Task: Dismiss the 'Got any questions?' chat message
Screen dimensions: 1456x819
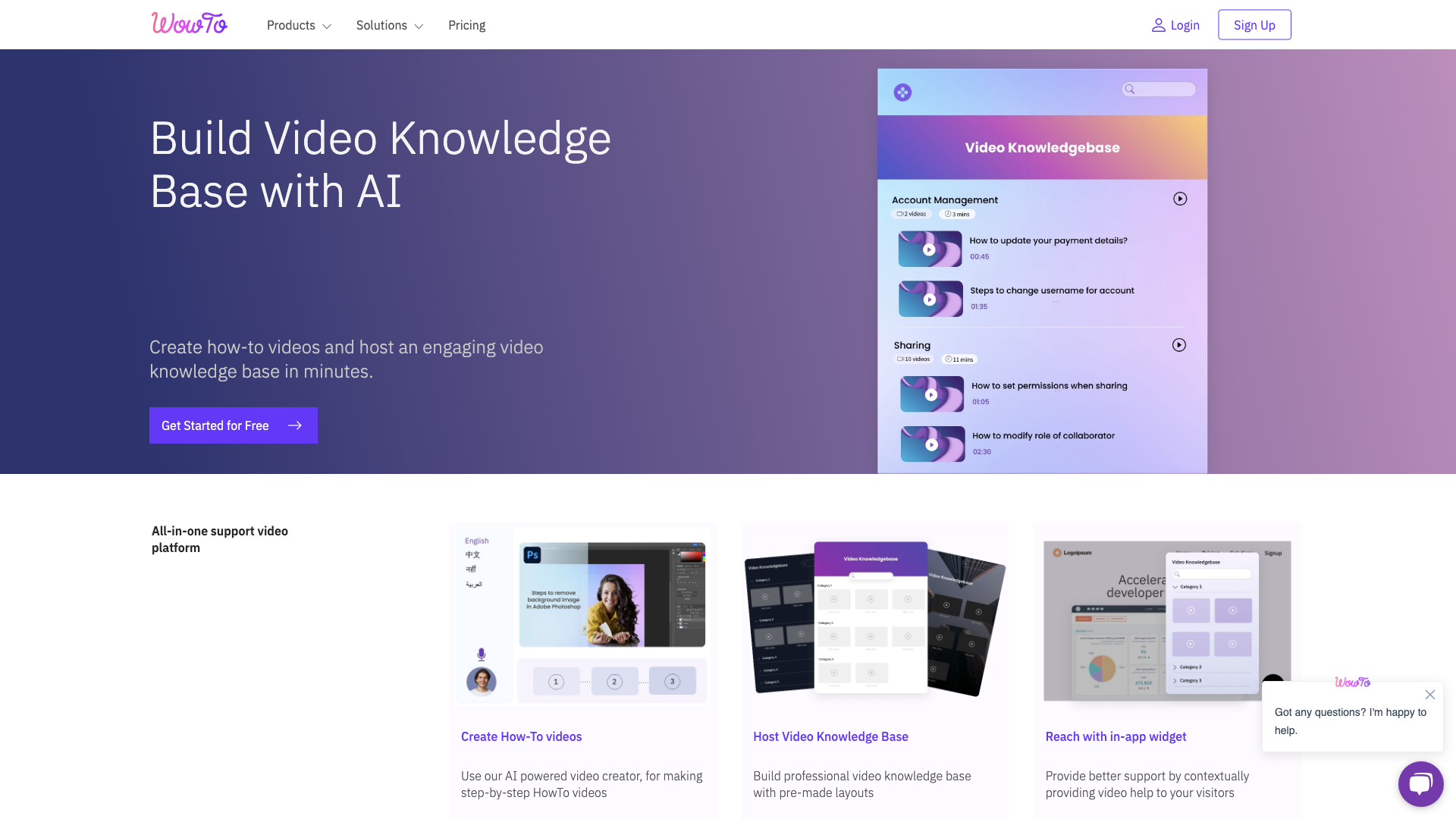Action: coord(1430,694)
